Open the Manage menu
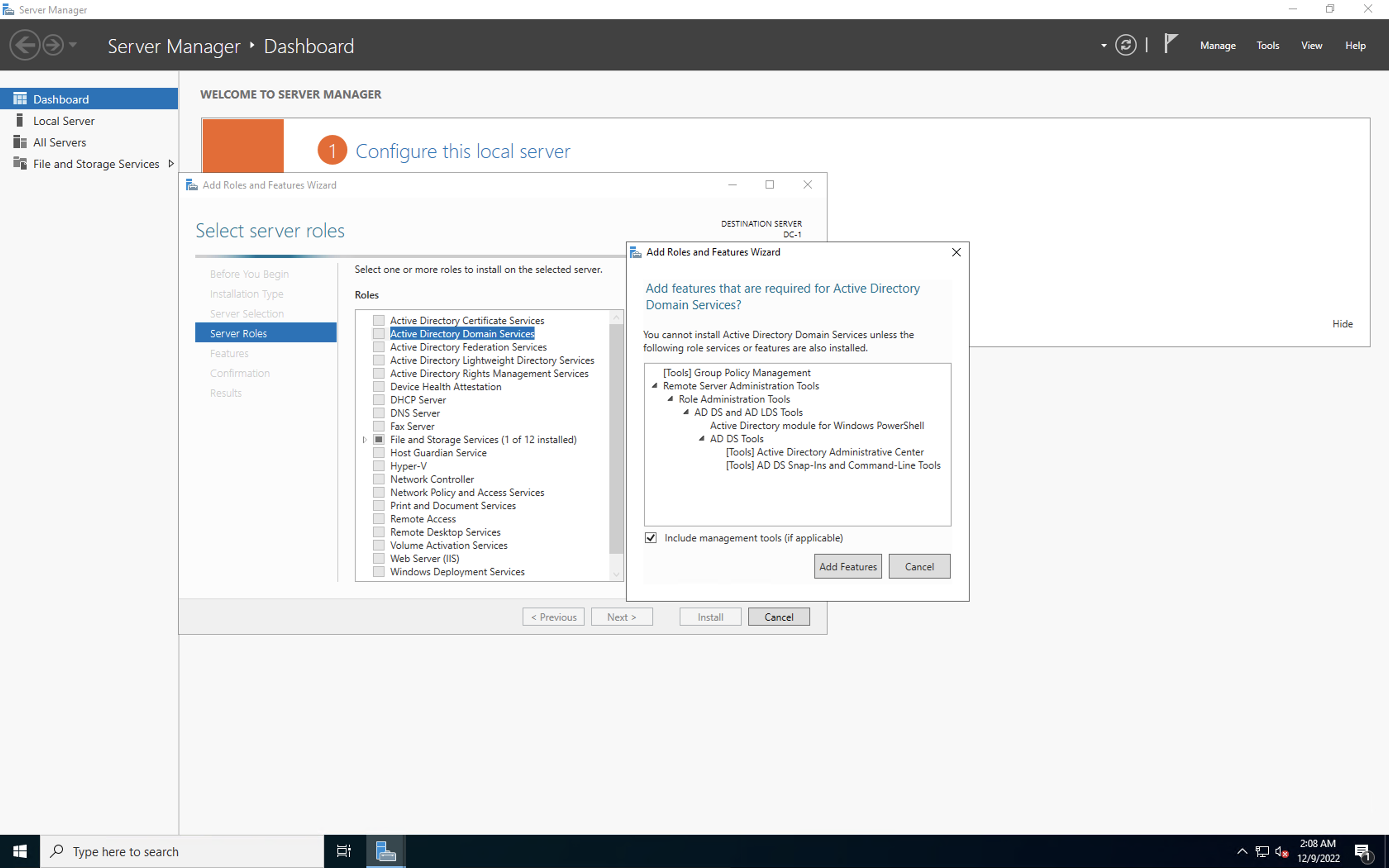Image resolution: width=1389 pixels, height=868 pixels. click(1217, 45)
